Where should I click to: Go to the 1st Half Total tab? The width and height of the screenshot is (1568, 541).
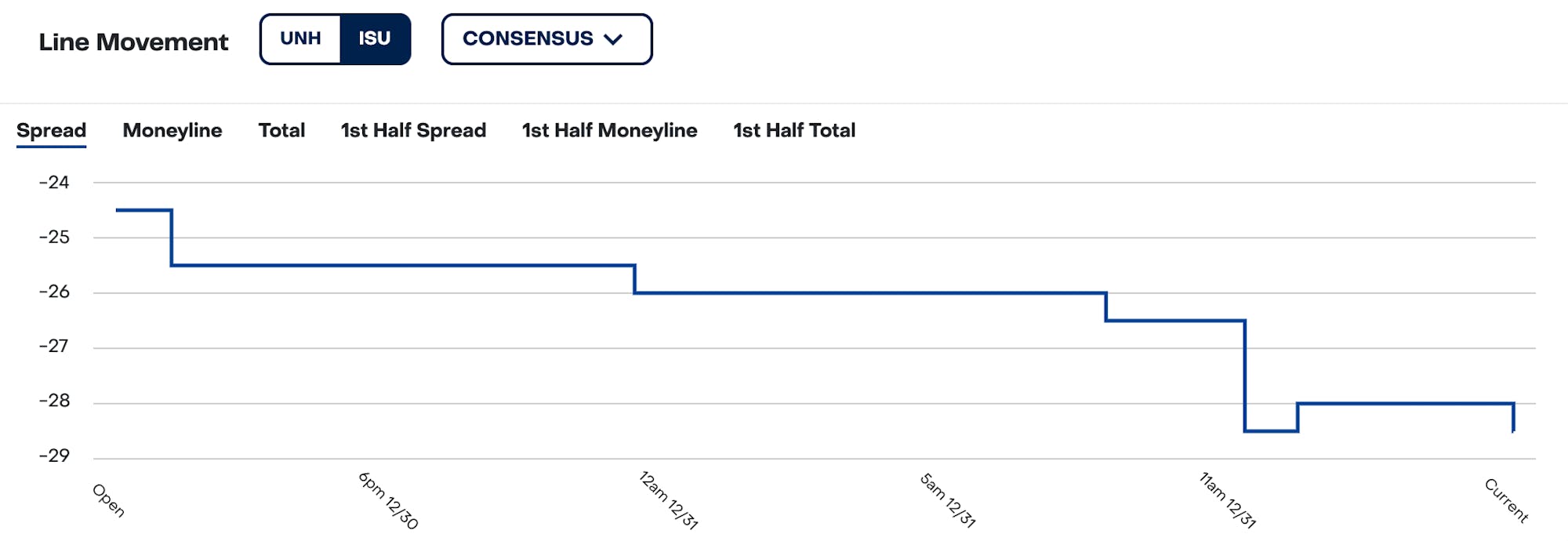click(794, 130)
